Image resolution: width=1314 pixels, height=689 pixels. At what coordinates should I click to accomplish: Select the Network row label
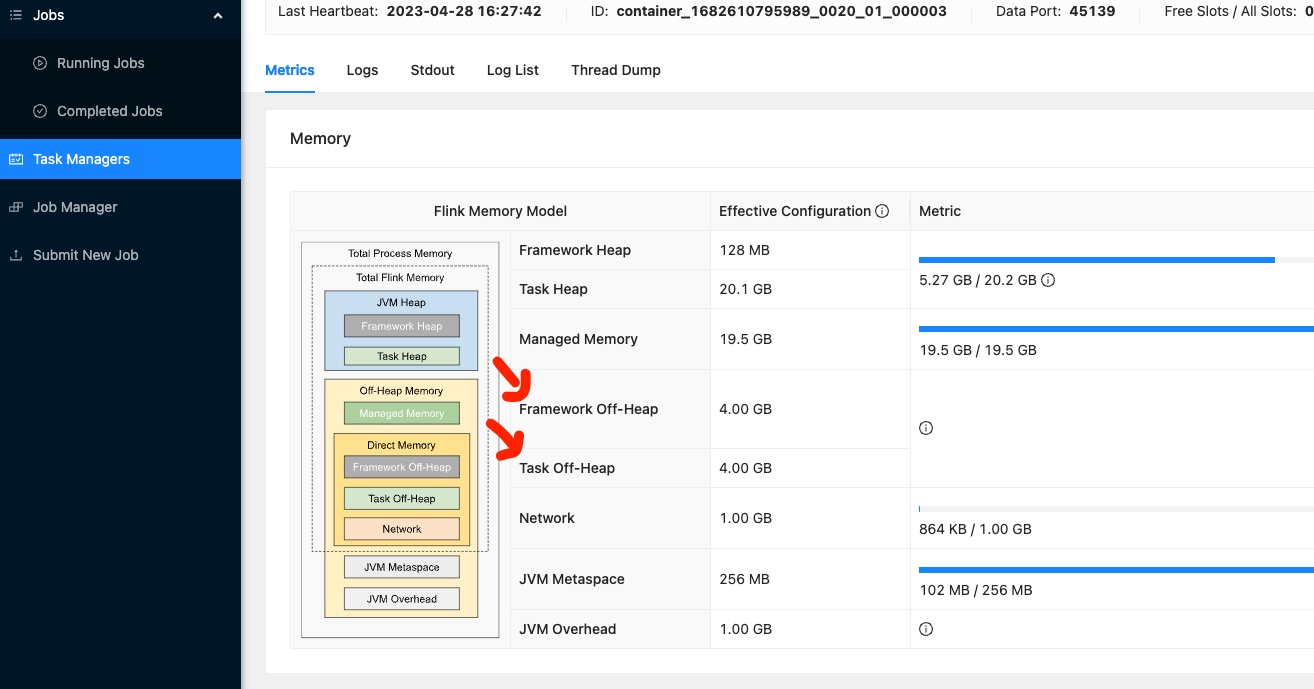click(x=547, y=518)
